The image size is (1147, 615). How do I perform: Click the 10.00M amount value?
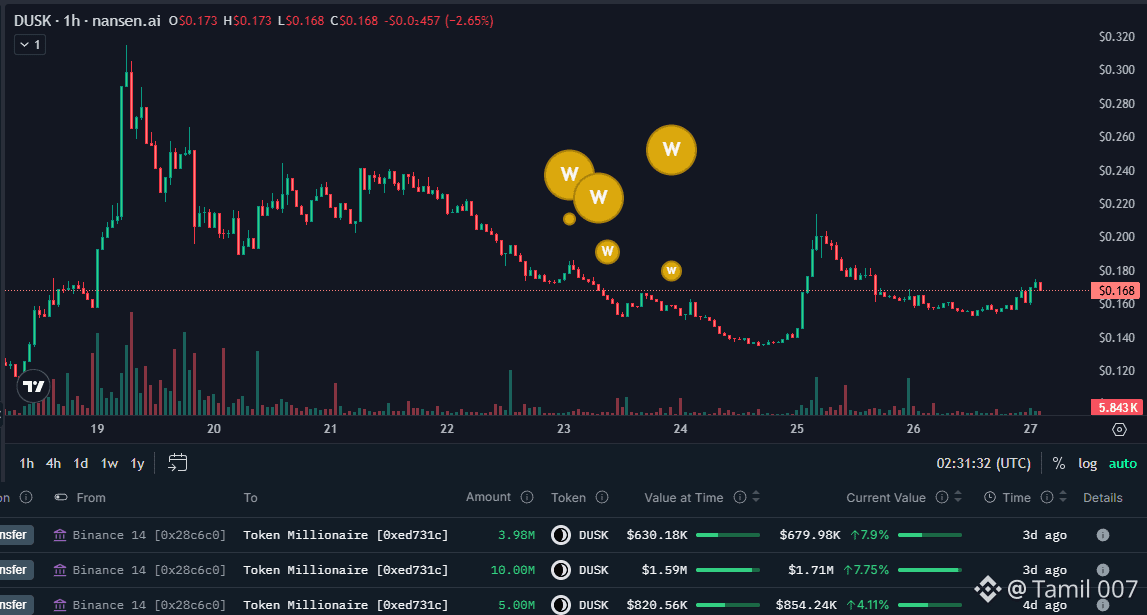pos(512,570)
